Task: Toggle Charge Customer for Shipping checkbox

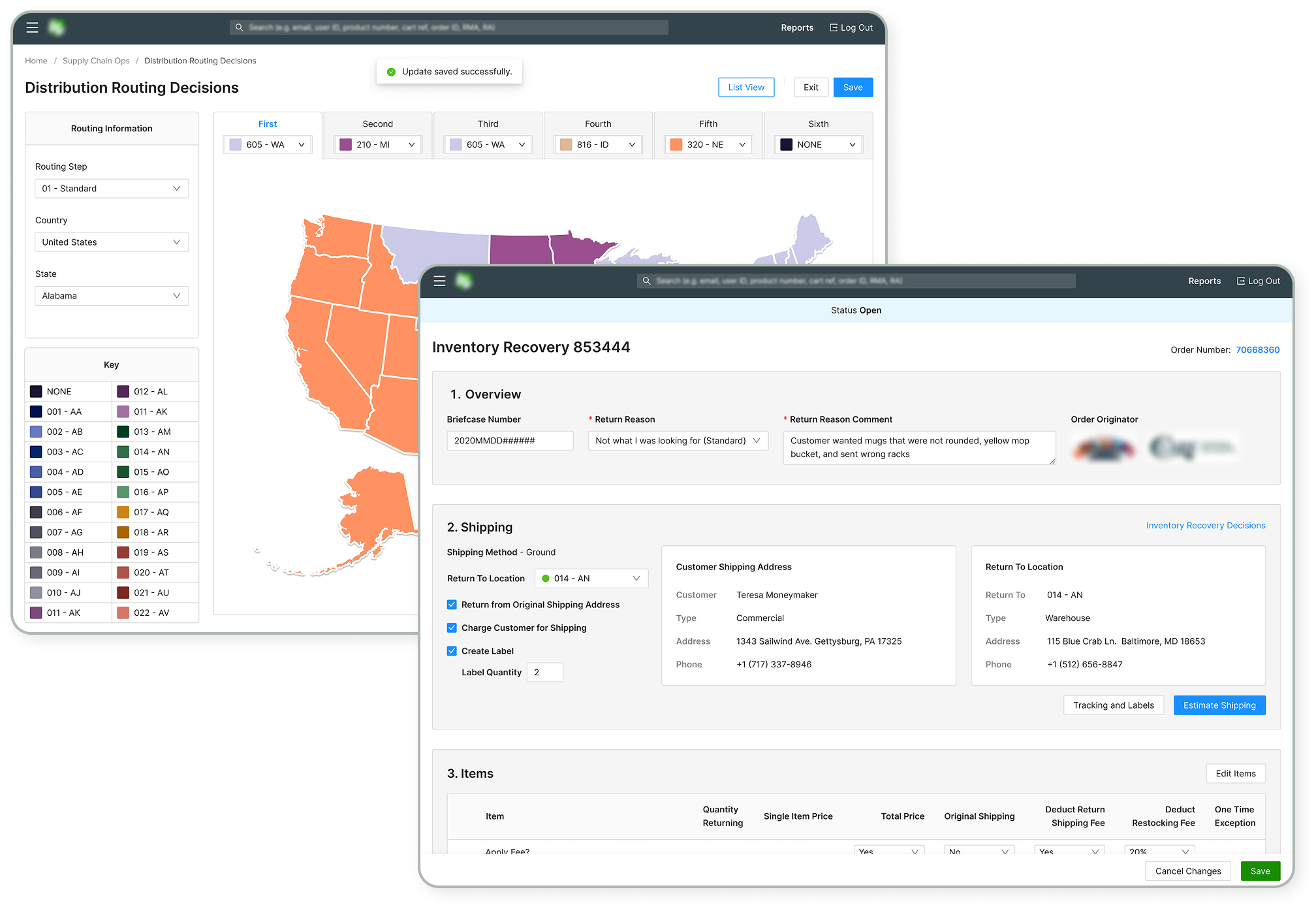Action: (x=452, y=628)
